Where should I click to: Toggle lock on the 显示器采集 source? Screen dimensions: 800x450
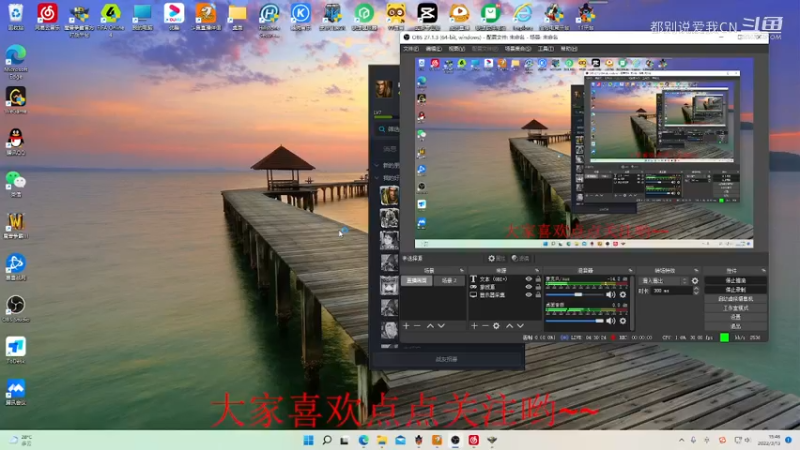coord(538,294)
